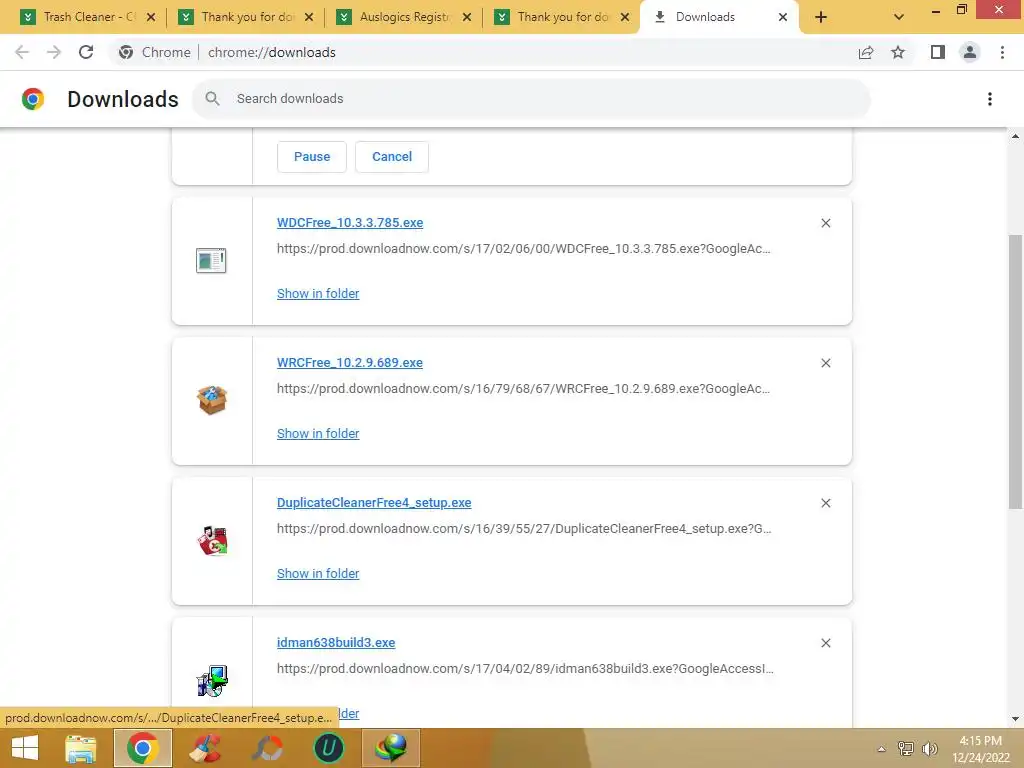This screenshot has width=1024, height=768.
Task: Close the Downloads tab
Action: [x=783, y=17]
